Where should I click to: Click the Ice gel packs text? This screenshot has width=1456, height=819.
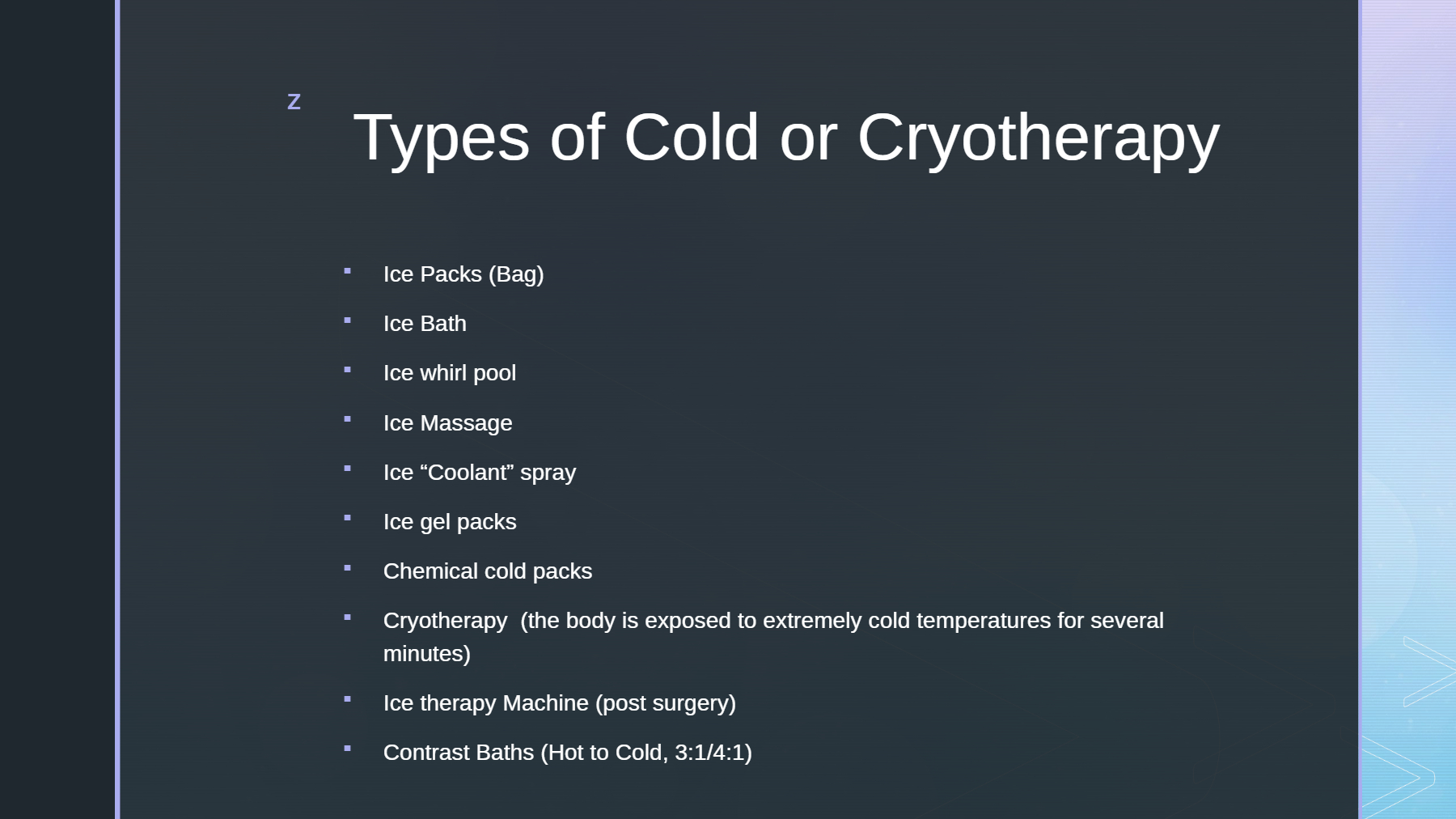pyautogui.click(x=450, y=522)
